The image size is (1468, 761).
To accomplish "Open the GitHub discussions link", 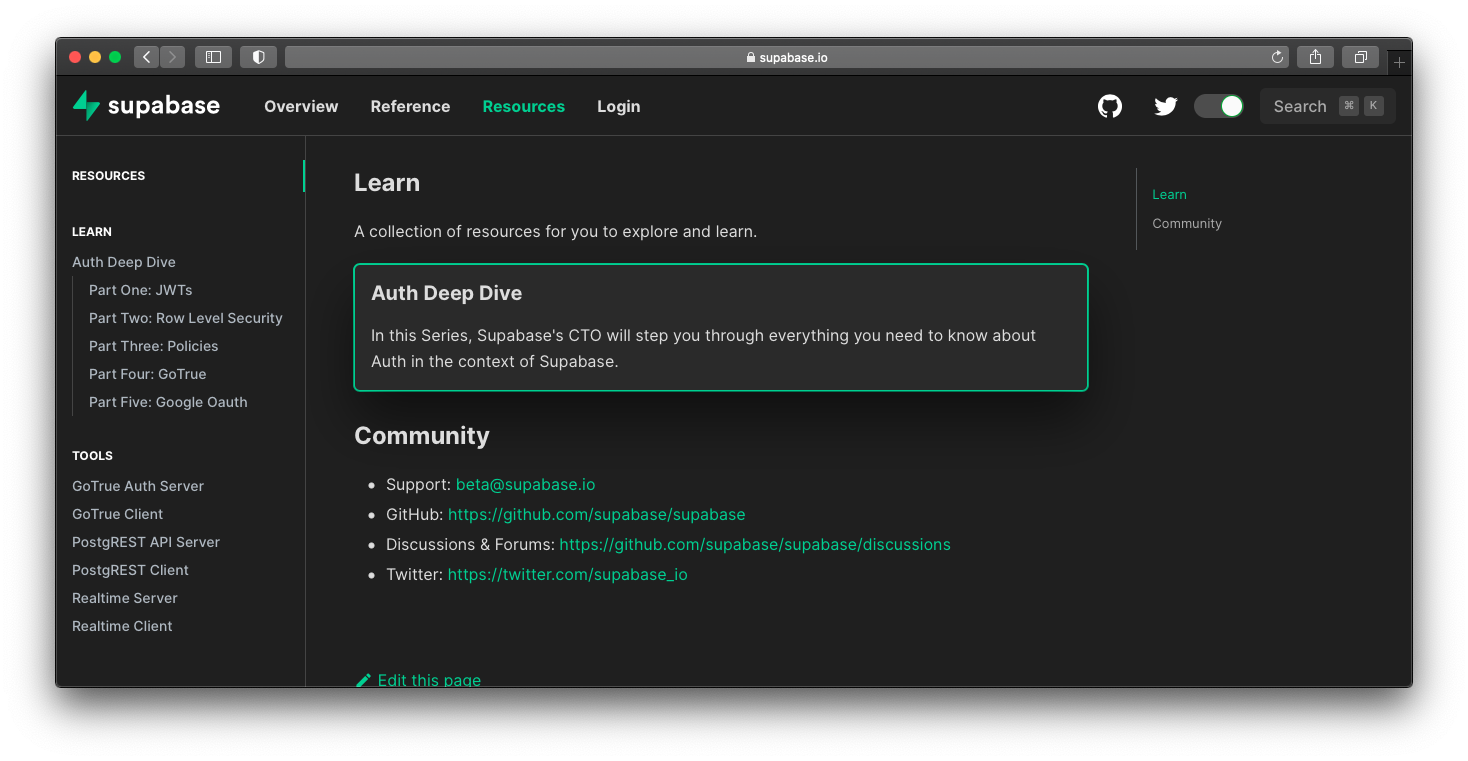I will (755, 544).
